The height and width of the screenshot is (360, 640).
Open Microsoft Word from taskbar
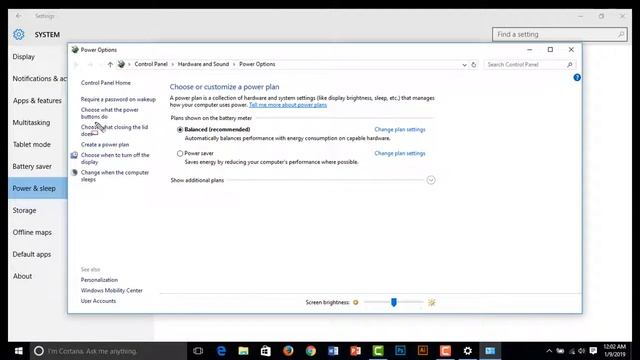[333, 351]
